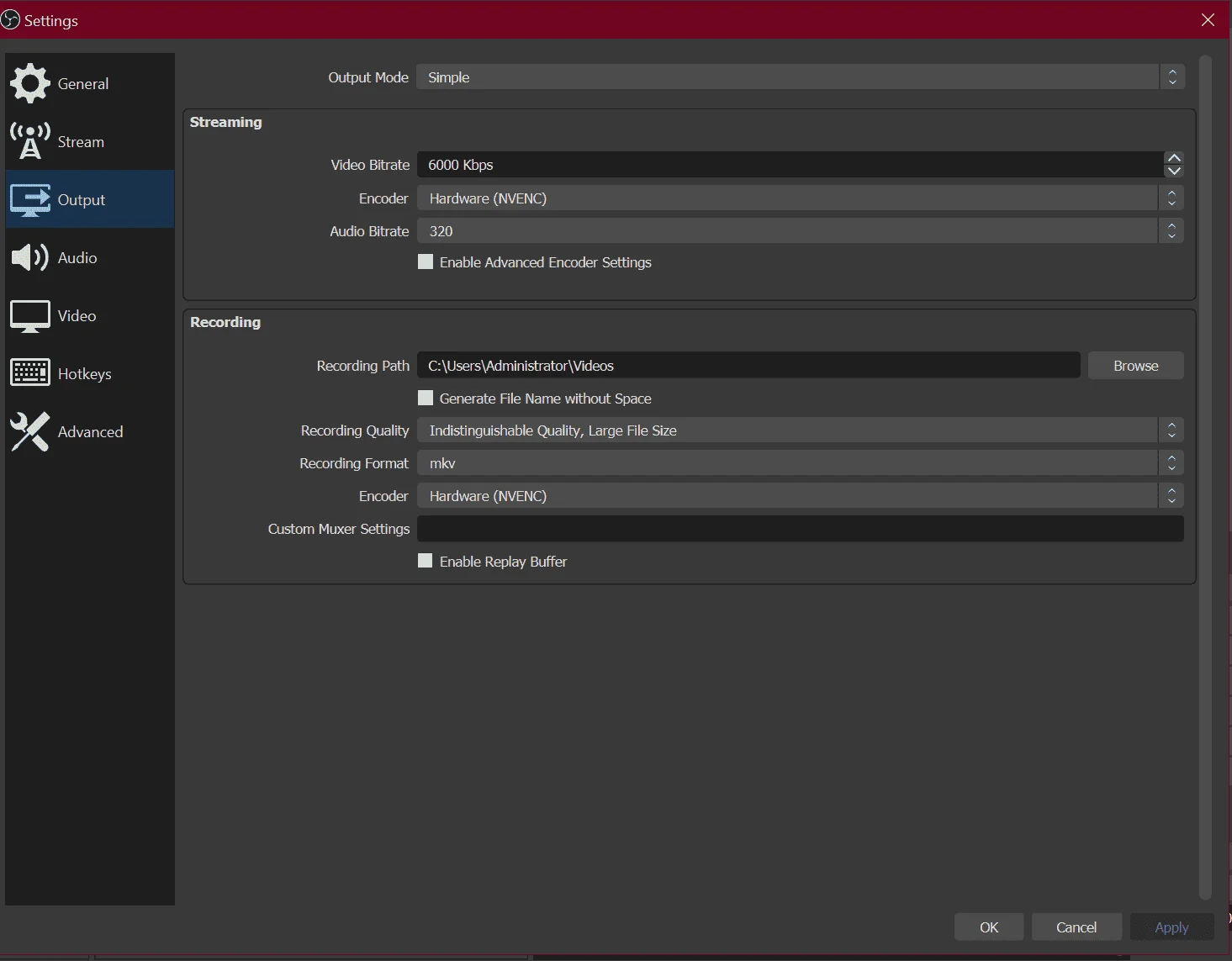Open the Streaming Encoder dropdown
The image size is (1232, 961).
801,198
